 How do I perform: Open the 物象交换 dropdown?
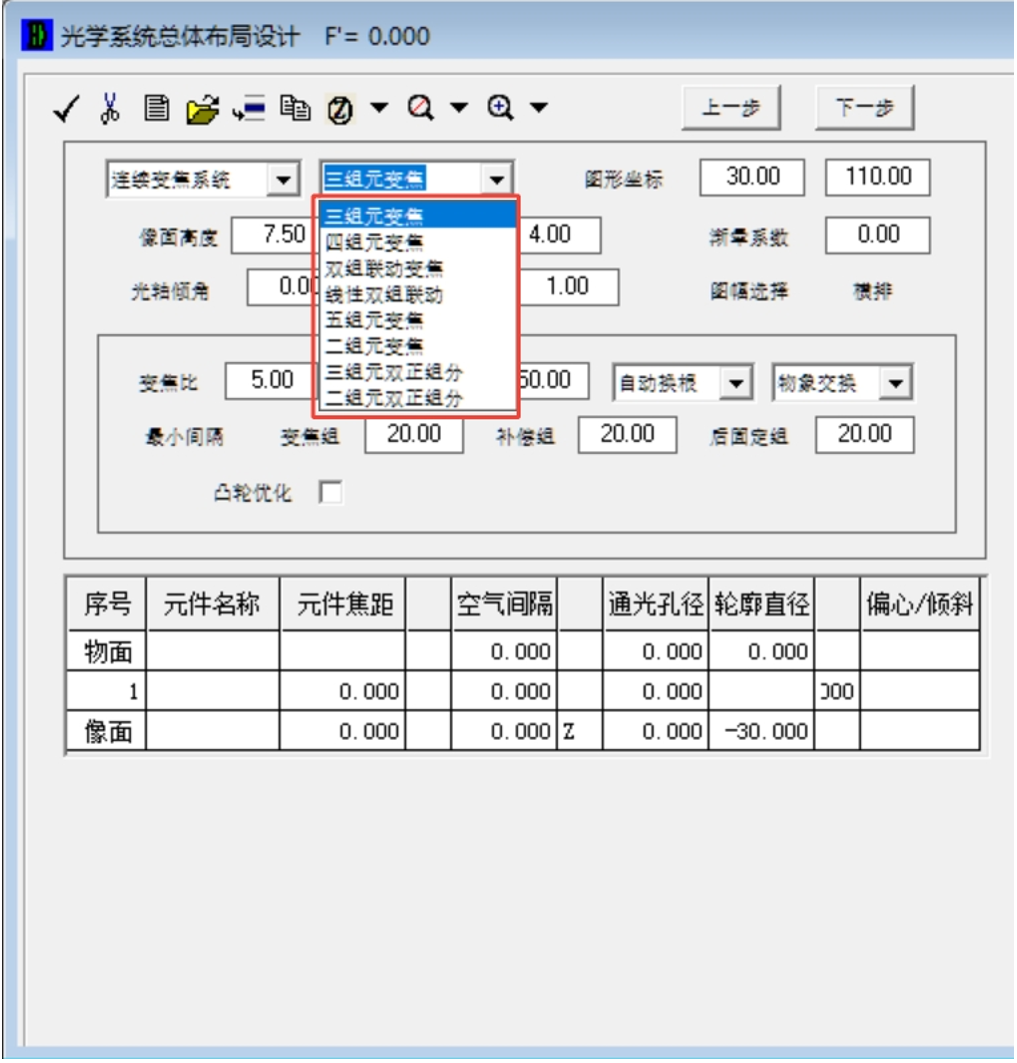(895, 383)
